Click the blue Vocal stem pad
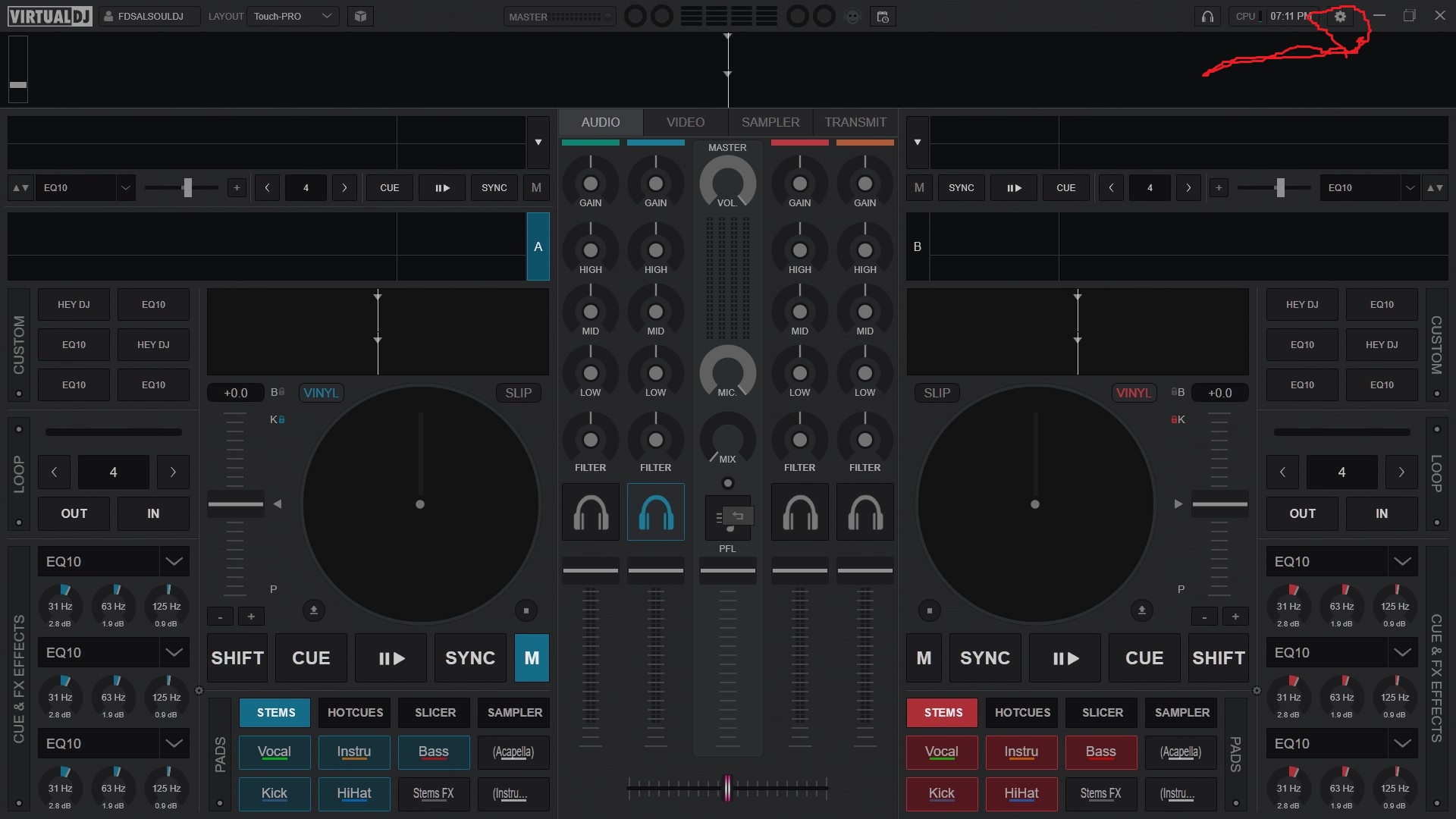 tap(275, 752)
